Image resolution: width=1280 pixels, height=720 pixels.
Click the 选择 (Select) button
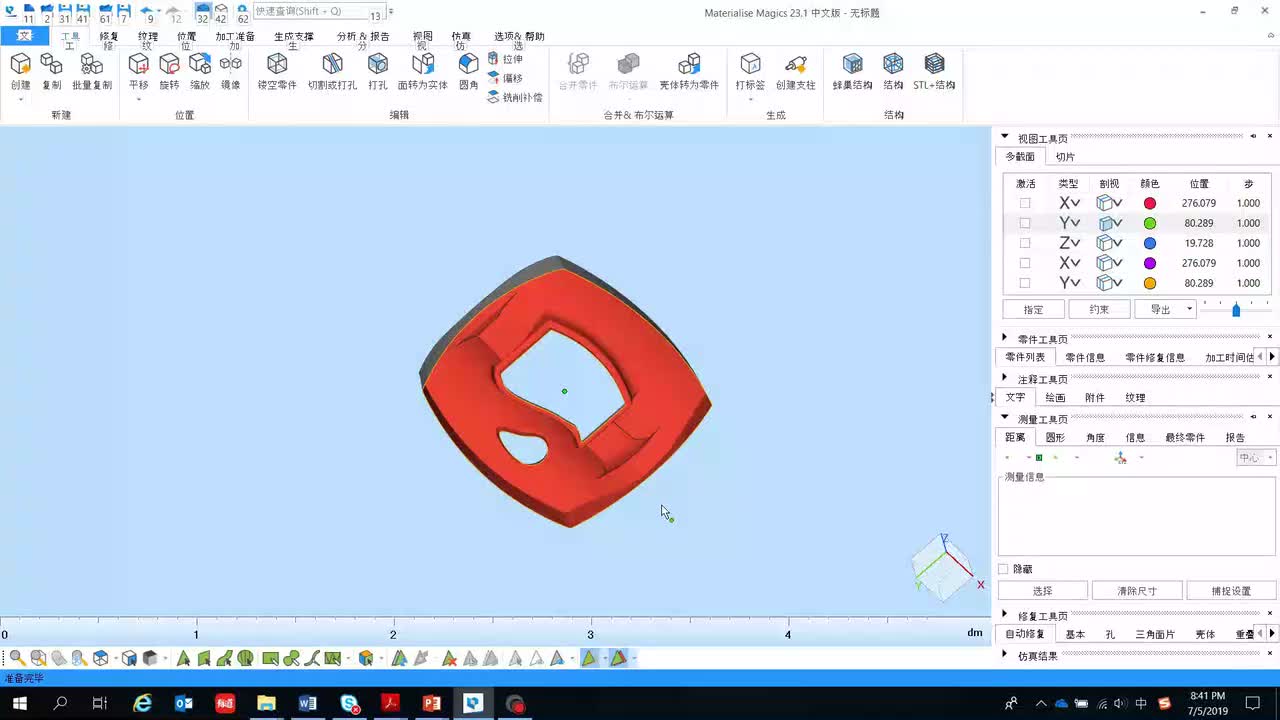click(1043, 590)
